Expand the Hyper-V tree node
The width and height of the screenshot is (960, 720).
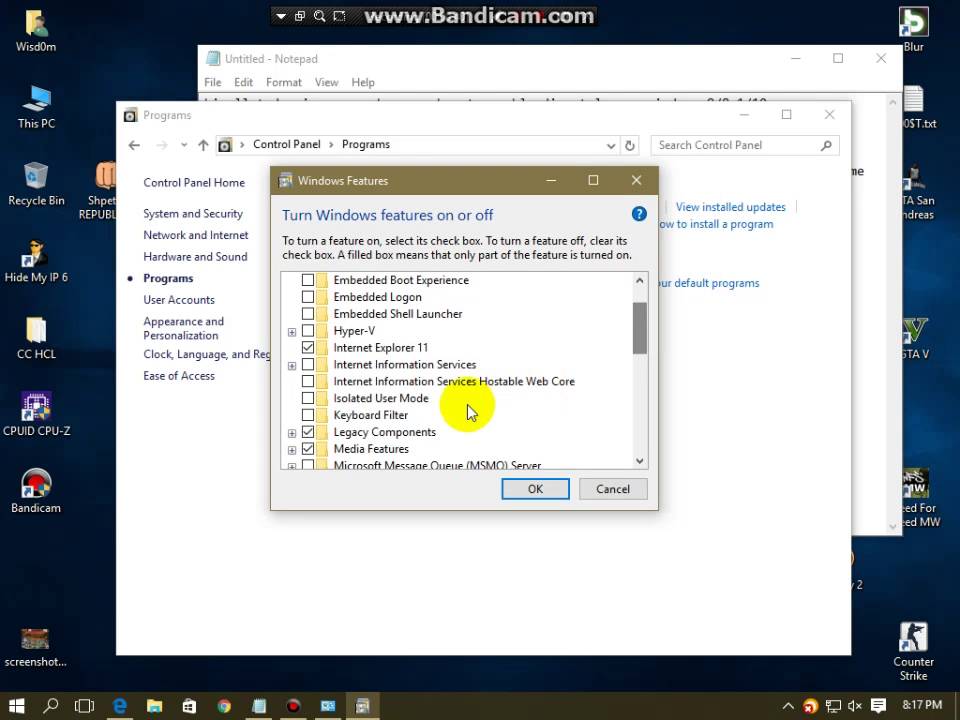[292, 332]
